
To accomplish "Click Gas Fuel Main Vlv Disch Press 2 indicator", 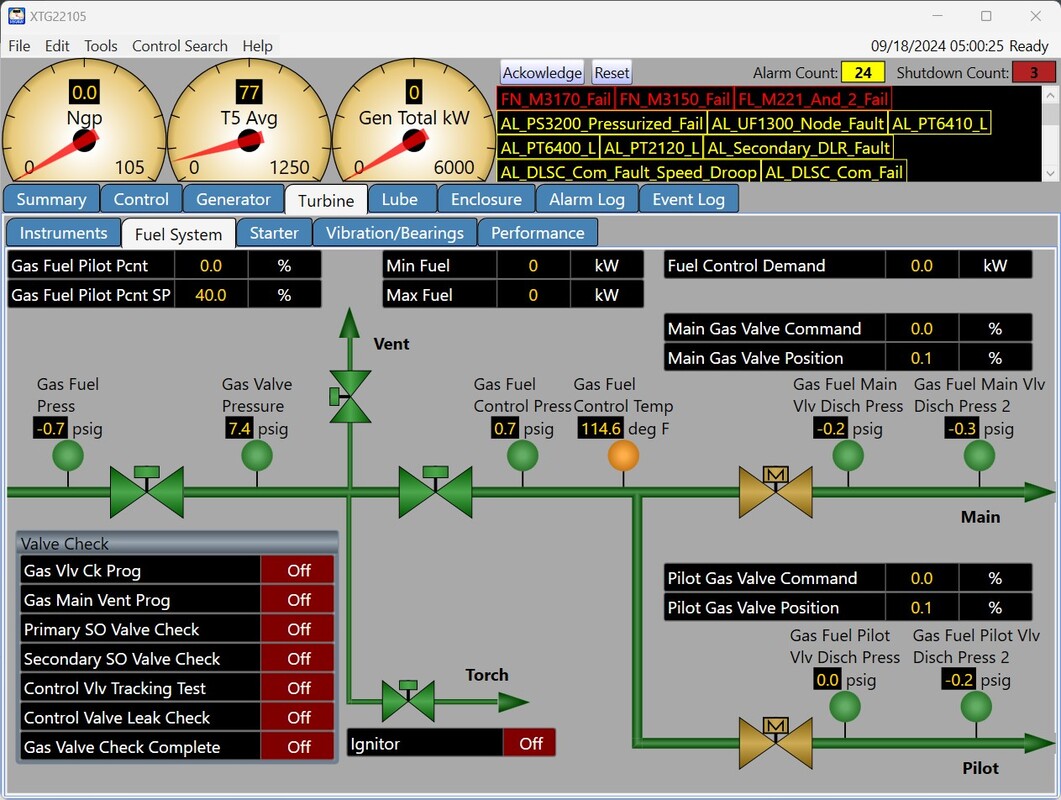I will [x=979, y=455].
